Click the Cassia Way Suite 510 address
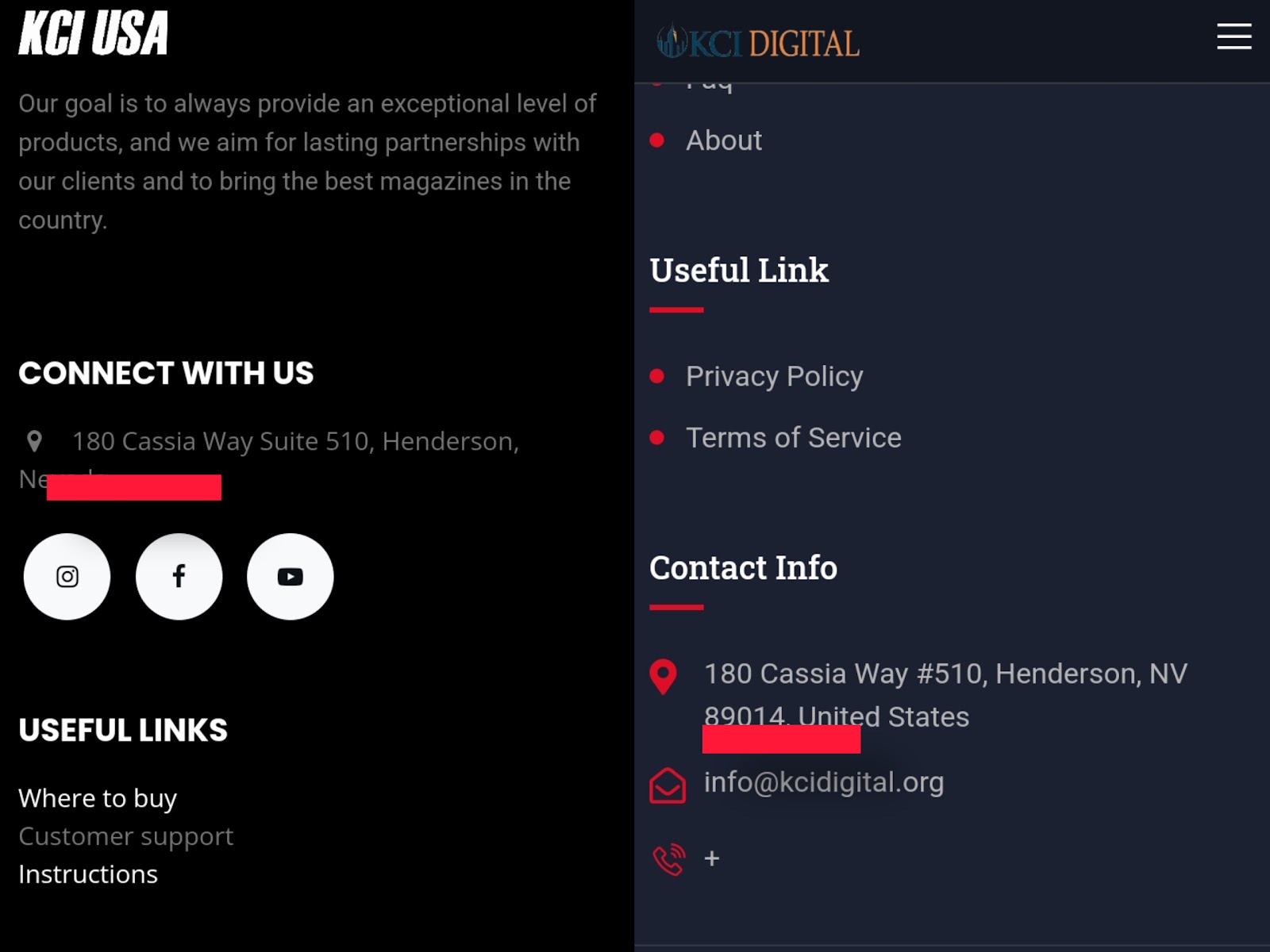 tap(295, 441)
